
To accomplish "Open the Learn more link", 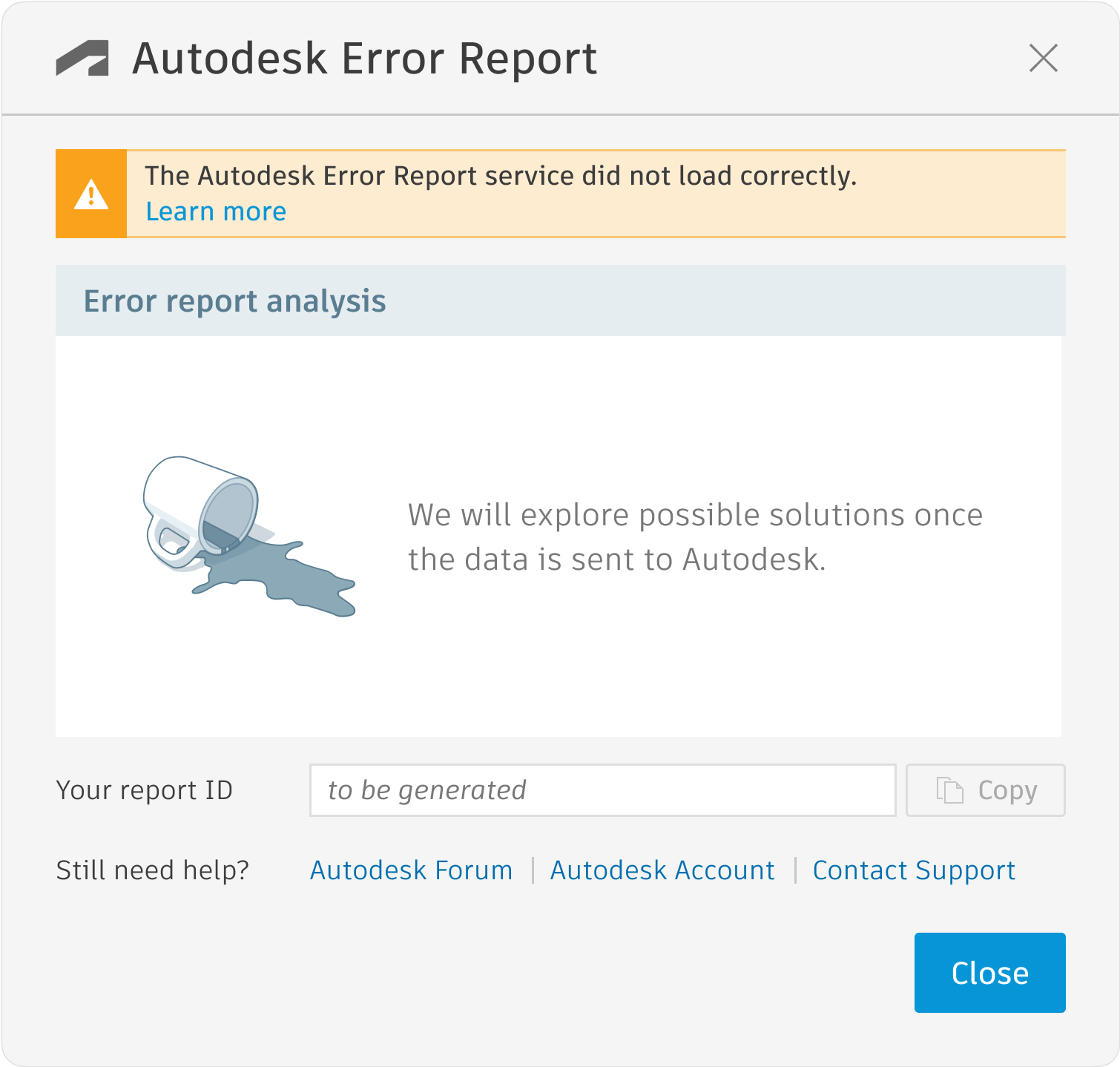I will 216,211.
